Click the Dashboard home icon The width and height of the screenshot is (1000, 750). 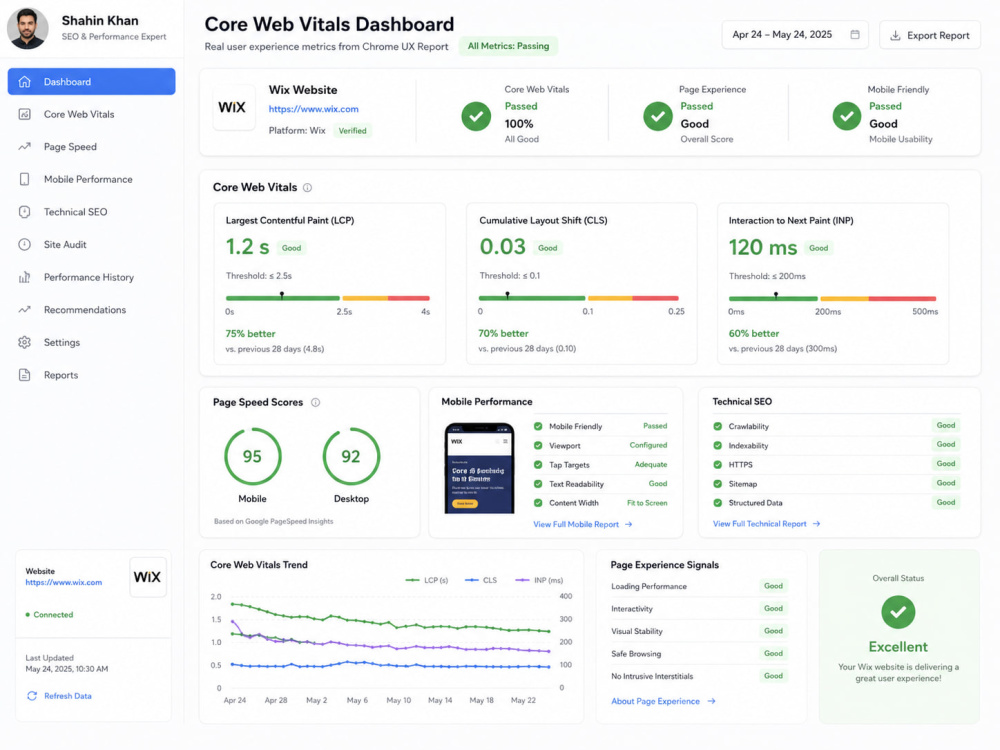click(x=24, y=82)
